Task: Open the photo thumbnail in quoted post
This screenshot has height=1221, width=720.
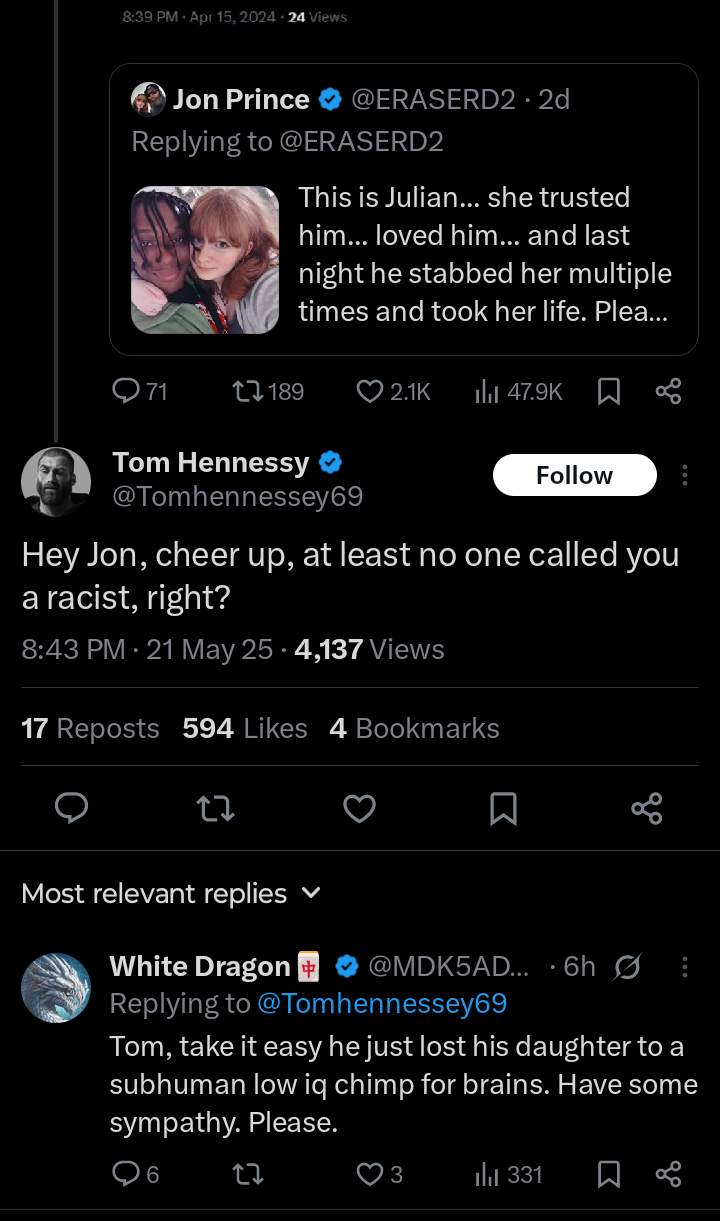Action: pyautogui.click(x=205, y=260)
